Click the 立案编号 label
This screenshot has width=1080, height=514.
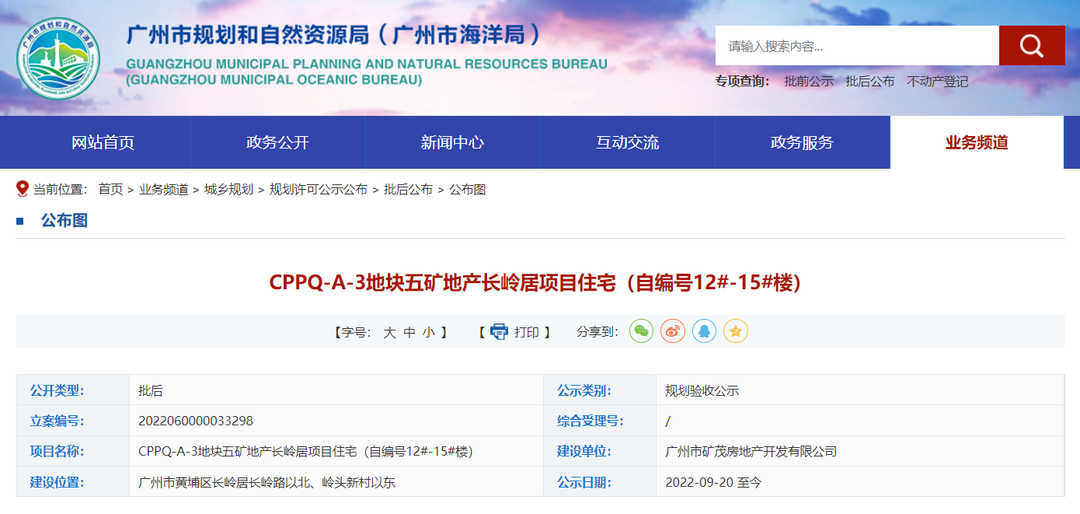click(x=56, y=421)
